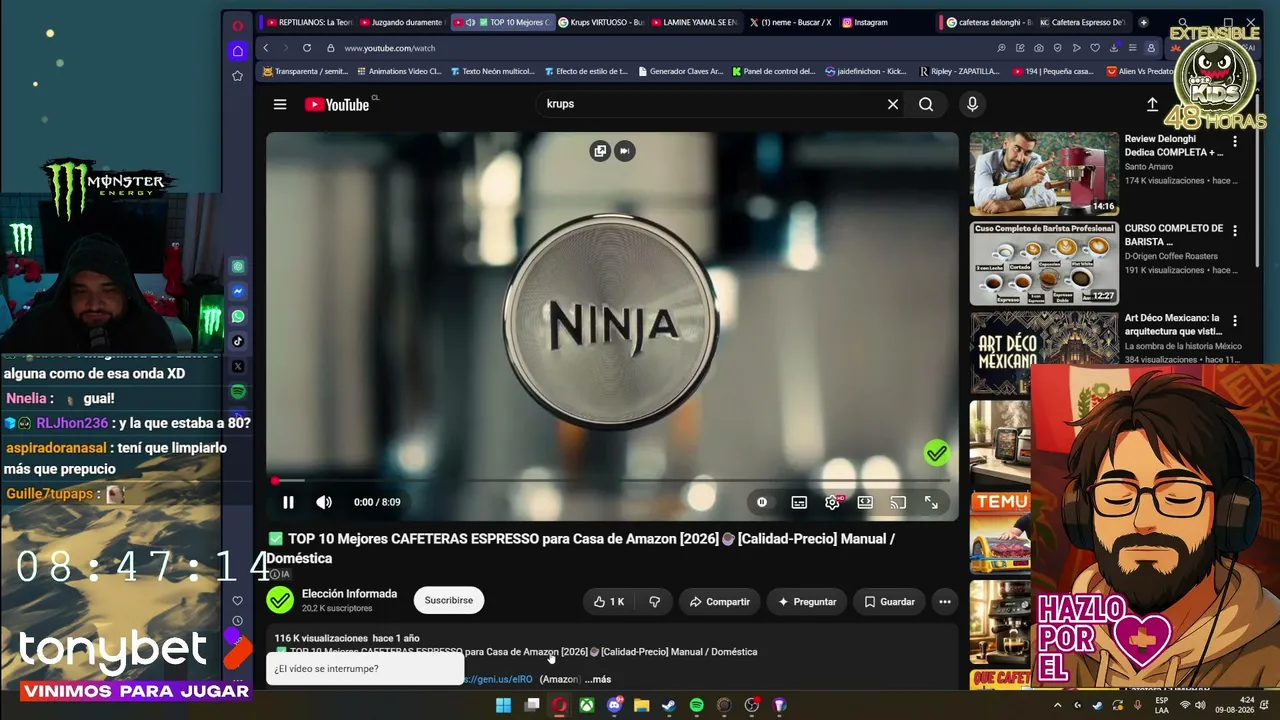Open Opera bookmarks star in sidebar
The width and height of the screenshot is (1280, 720).
click(x=238, y=76)
